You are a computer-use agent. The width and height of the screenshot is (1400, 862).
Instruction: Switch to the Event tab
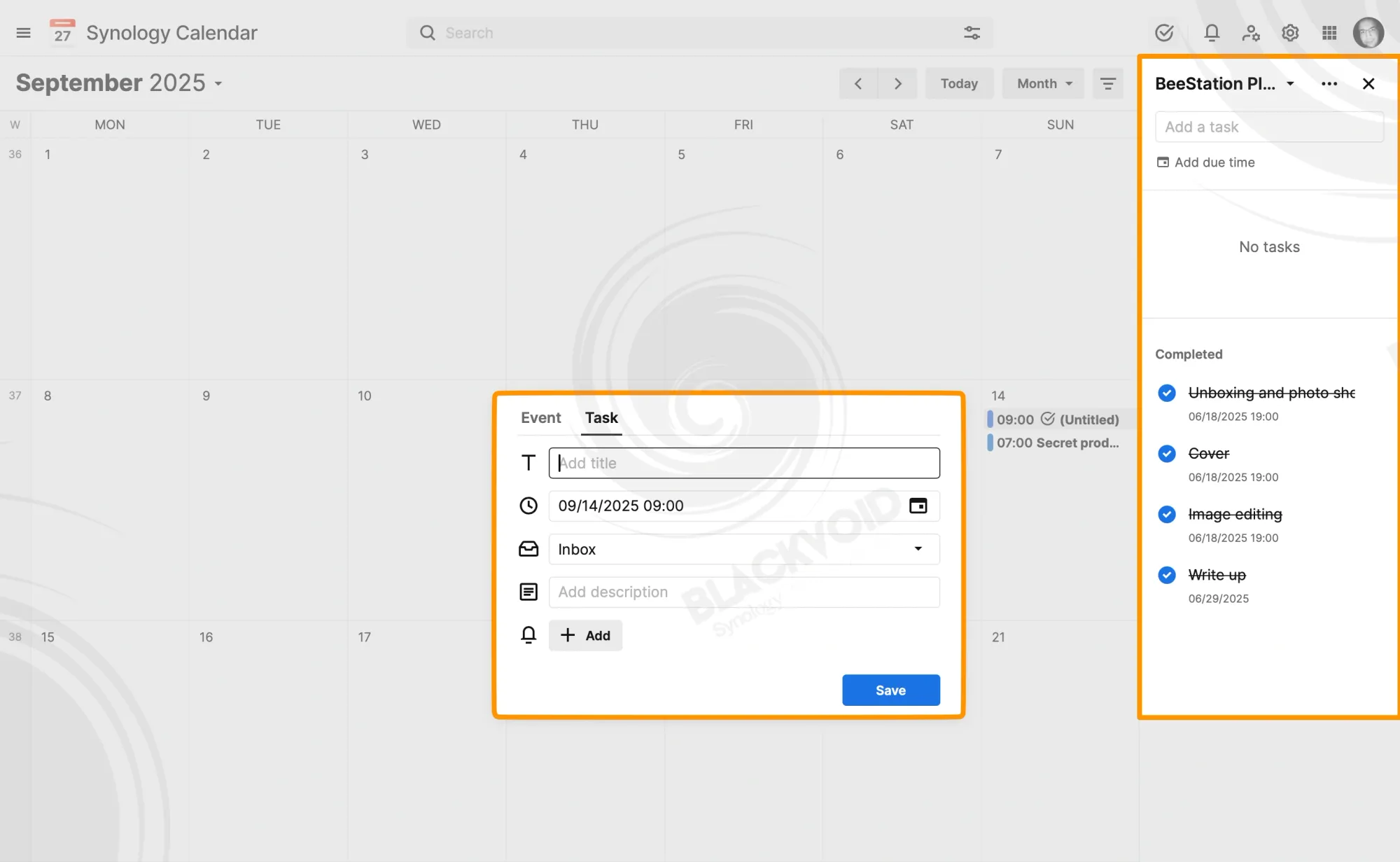click(540, 418)
